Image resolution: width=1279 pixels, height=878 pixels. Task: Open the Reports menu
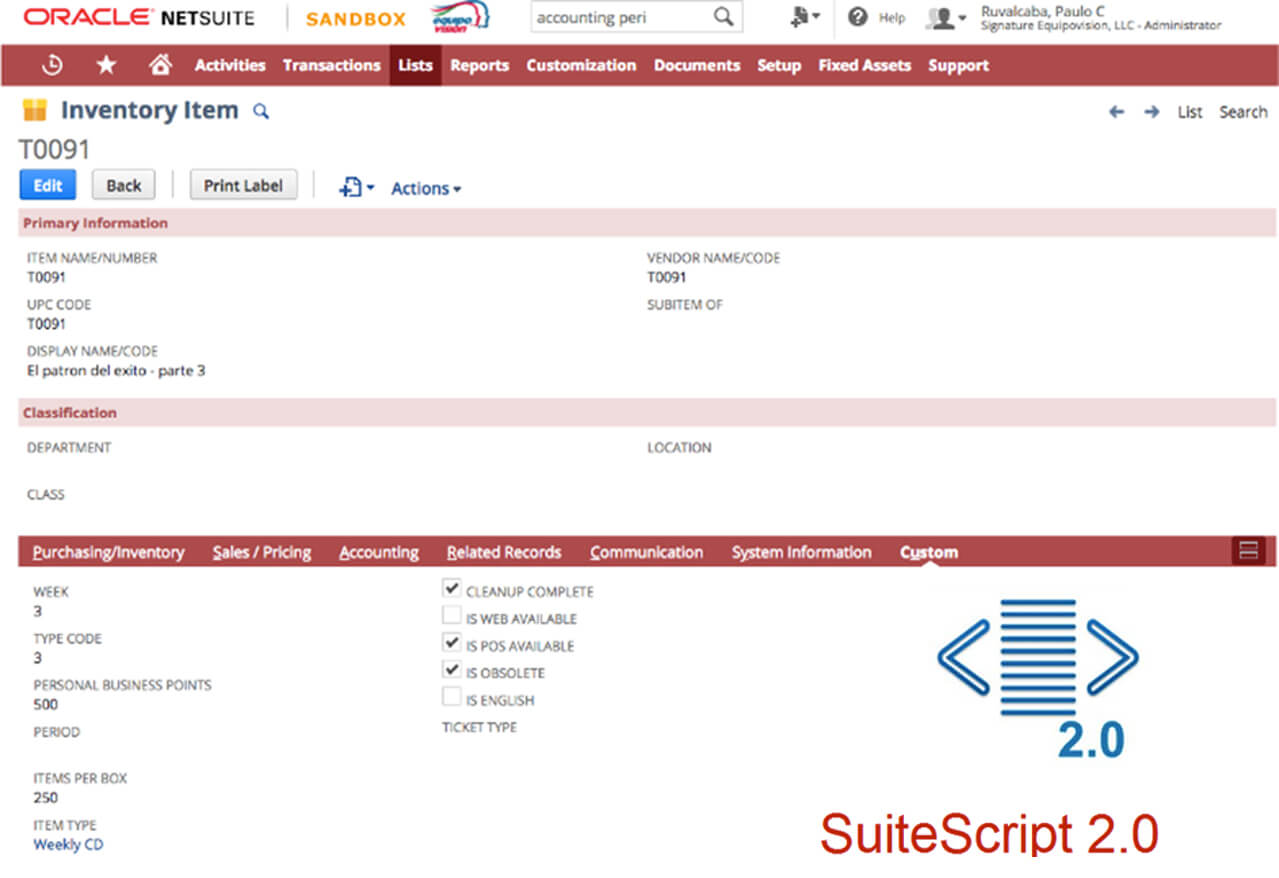(x=479, y=65)
